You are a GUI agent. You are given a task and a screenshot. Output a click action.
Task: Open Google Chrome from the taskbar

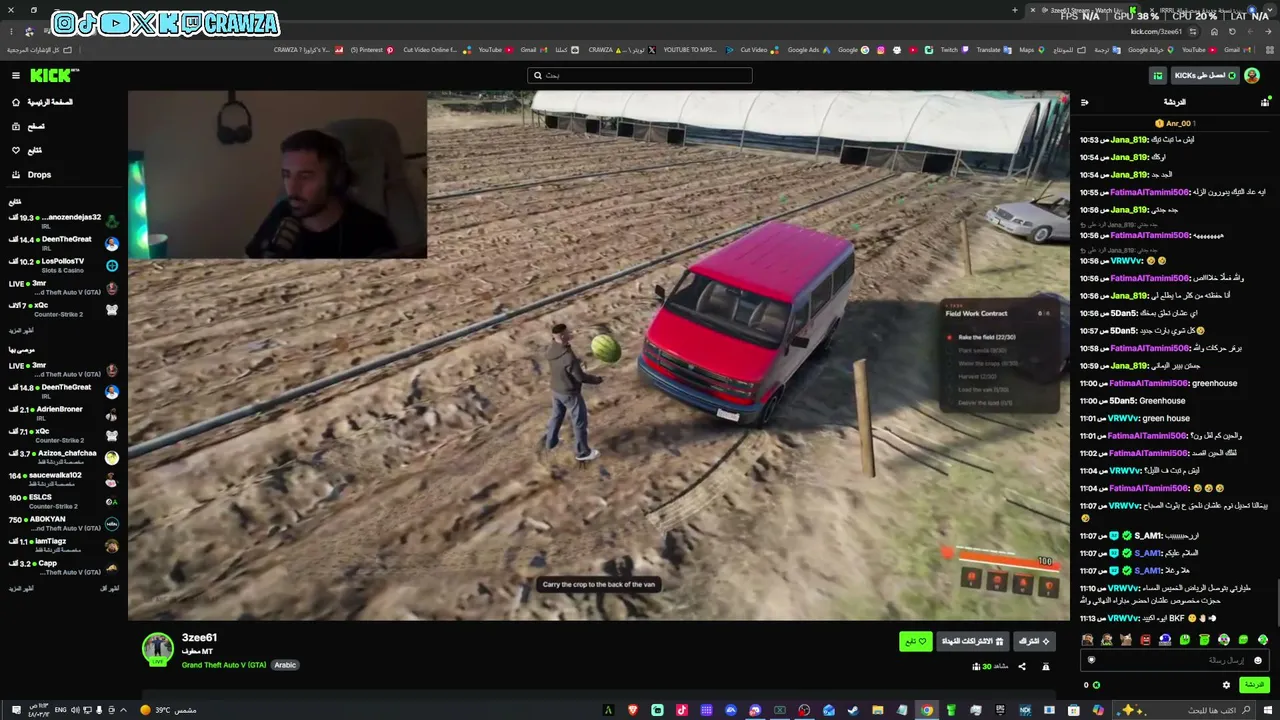tap(927, 710)
